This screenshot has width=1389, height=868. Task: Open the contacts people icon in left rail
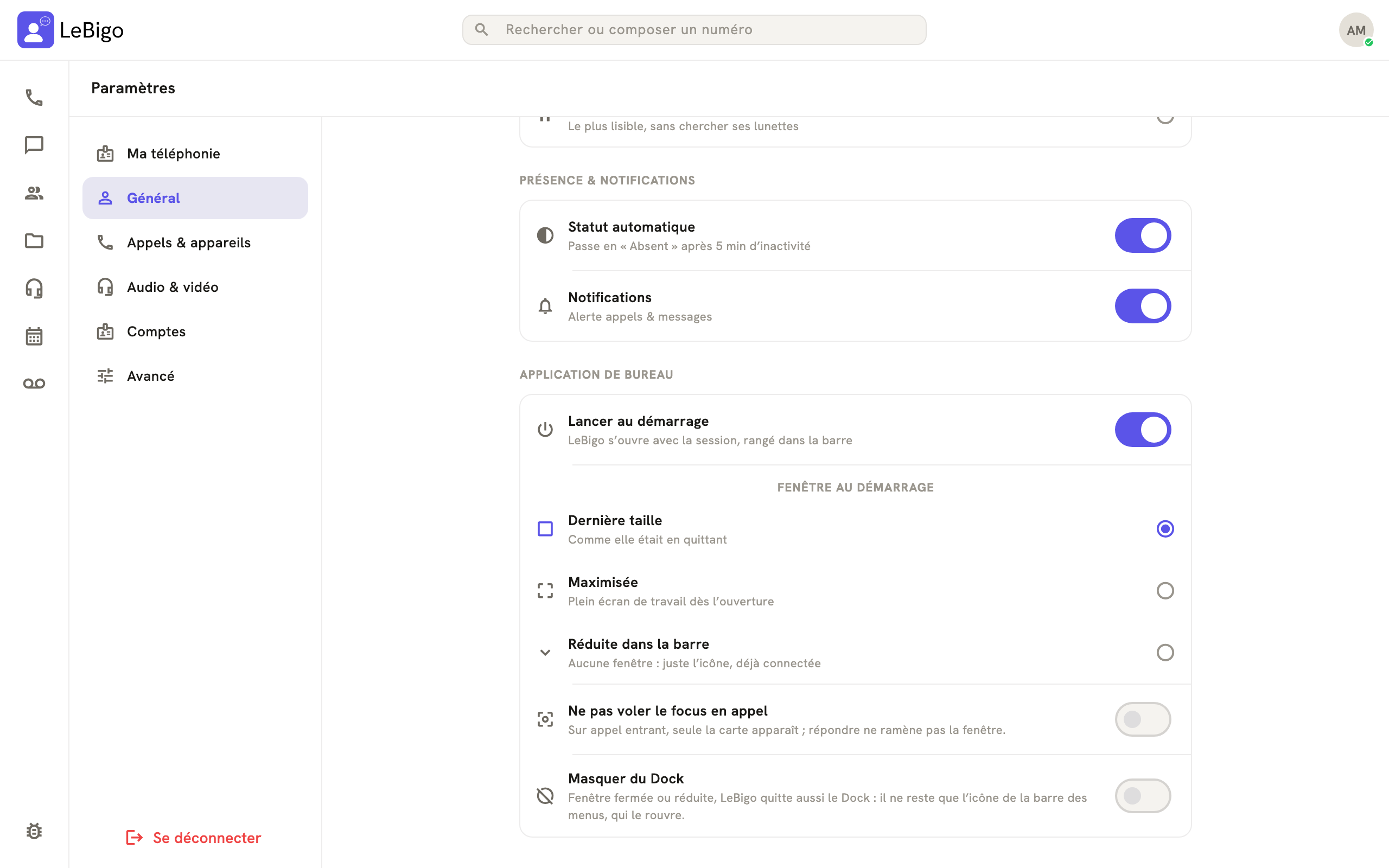pos(34,193)
